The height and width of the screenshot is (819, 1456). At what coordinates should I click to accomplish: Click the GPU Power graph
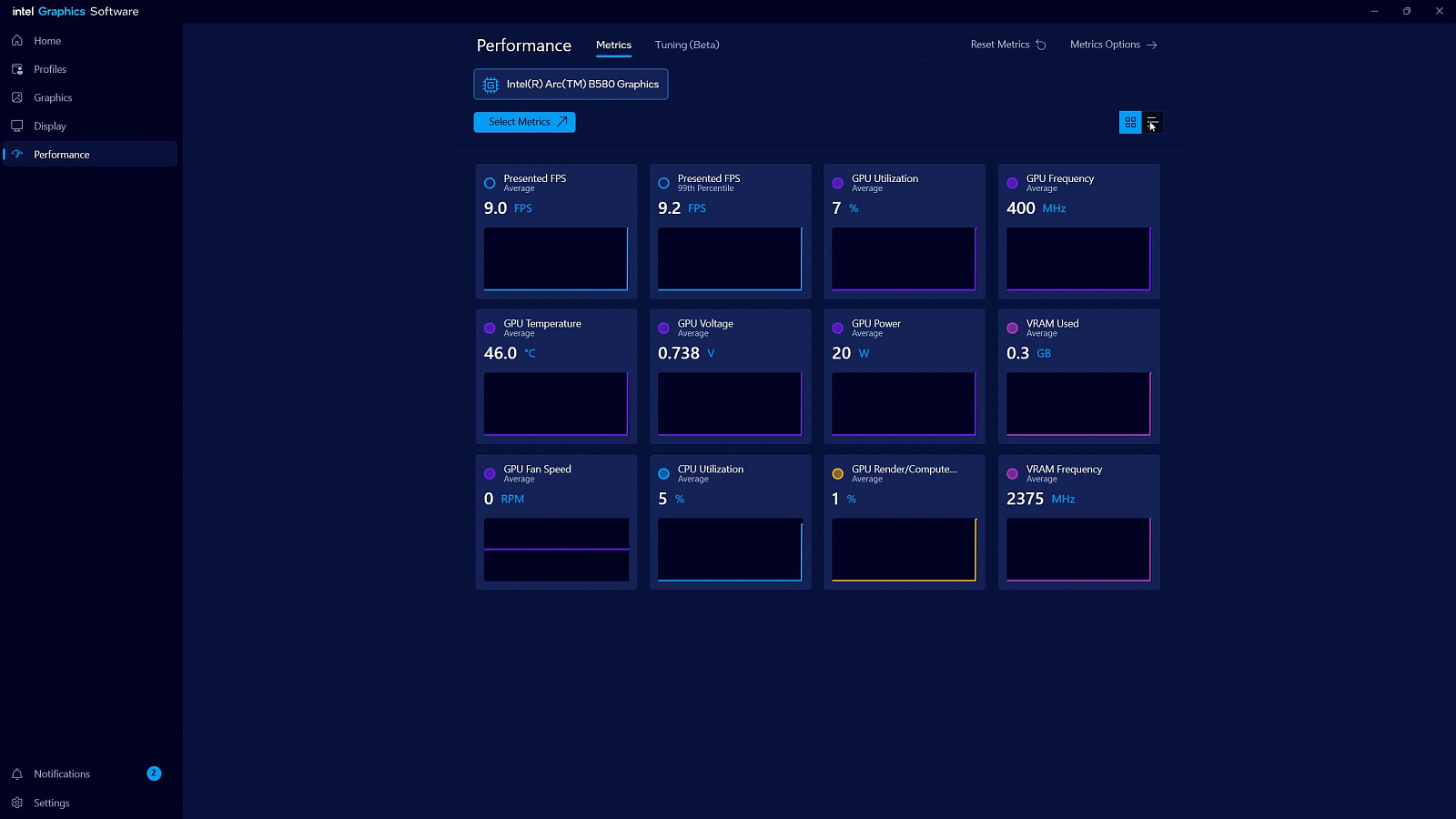[x=904, y=404]
